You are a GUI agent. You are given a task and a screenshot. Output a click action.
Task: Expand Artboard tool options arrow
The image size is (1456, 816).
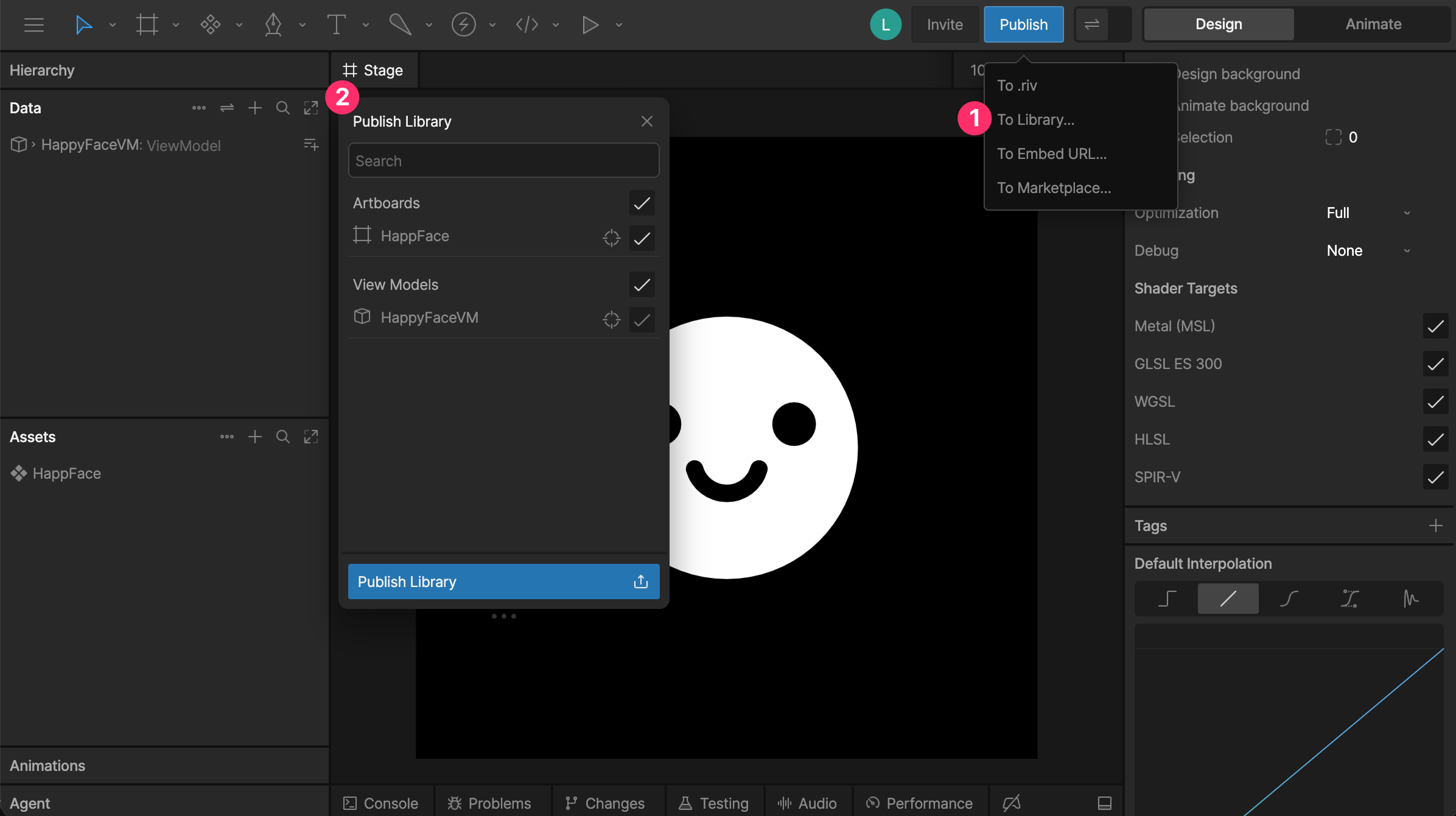[x=176, y=25]
